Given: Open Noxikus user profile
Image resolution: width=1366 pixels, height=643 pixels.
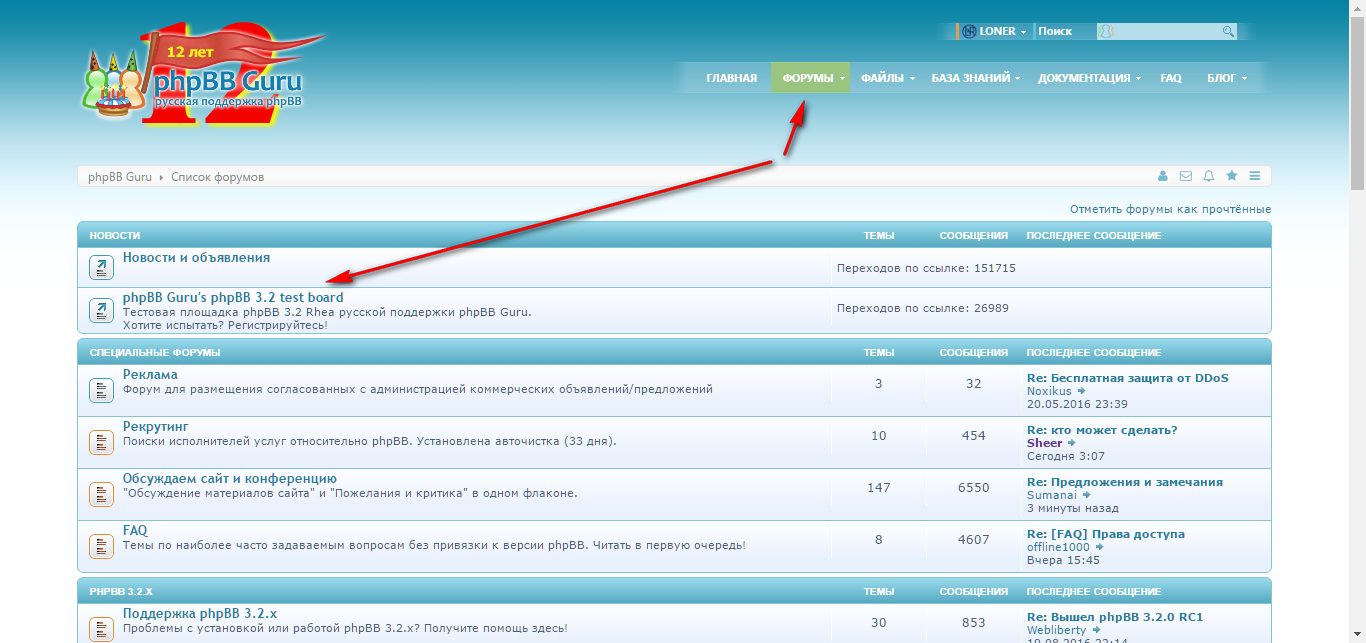Looking at the screenshot, I should pyautogui.click(x=1049, y=391).
